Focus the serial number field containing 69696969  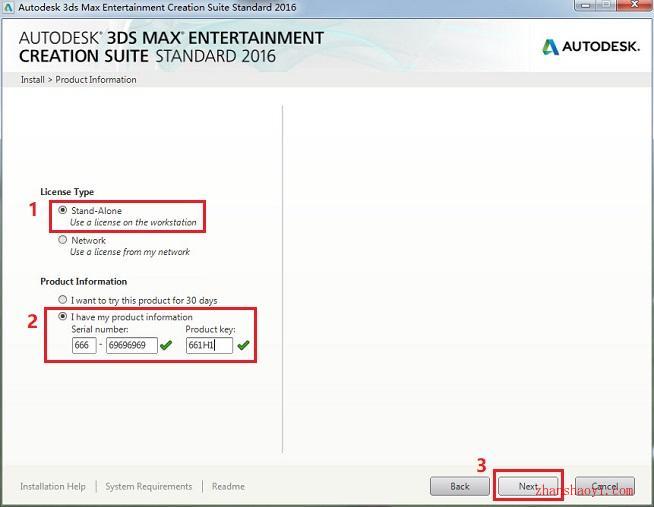[131, 345]
